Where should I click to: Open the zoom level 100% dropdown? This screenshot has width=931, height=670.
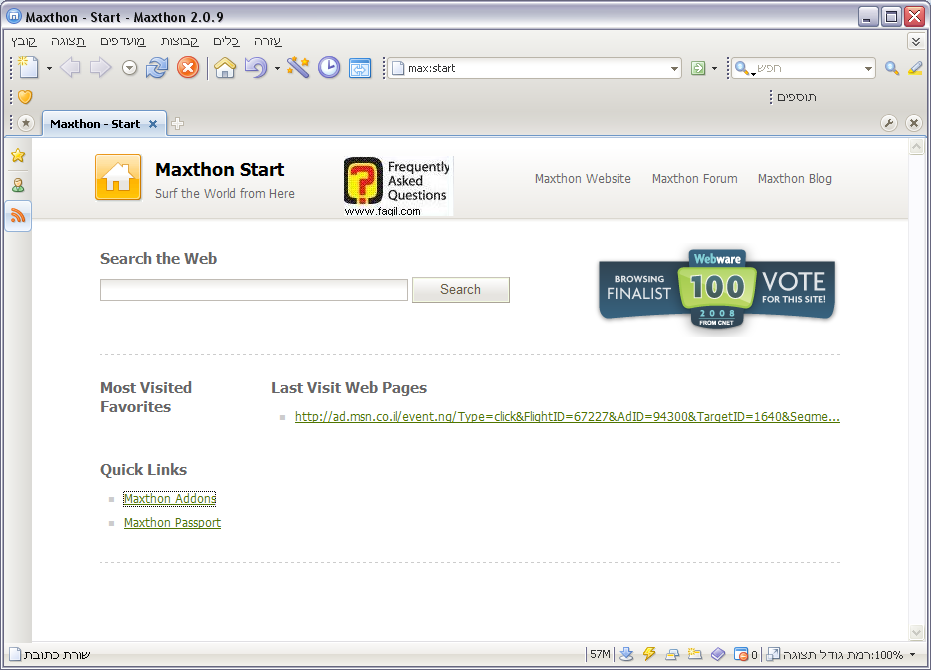911,655
